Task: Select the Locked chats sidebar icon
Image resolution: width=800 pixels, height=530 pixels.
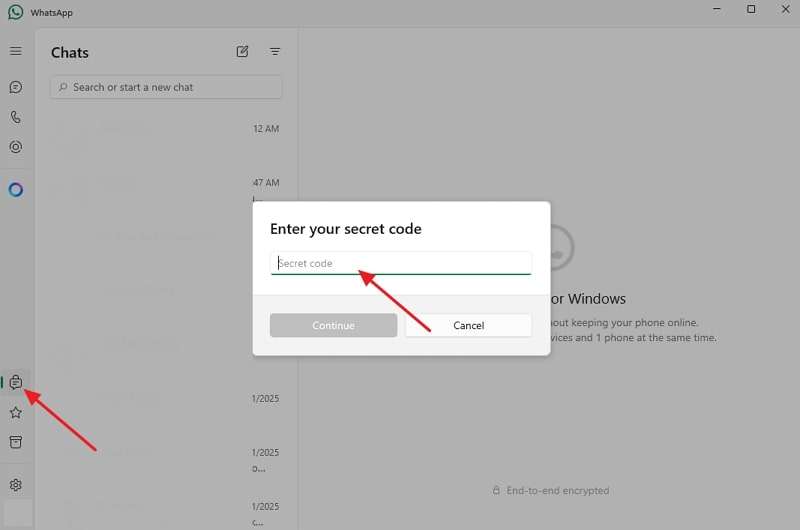Action: point(15,382)
